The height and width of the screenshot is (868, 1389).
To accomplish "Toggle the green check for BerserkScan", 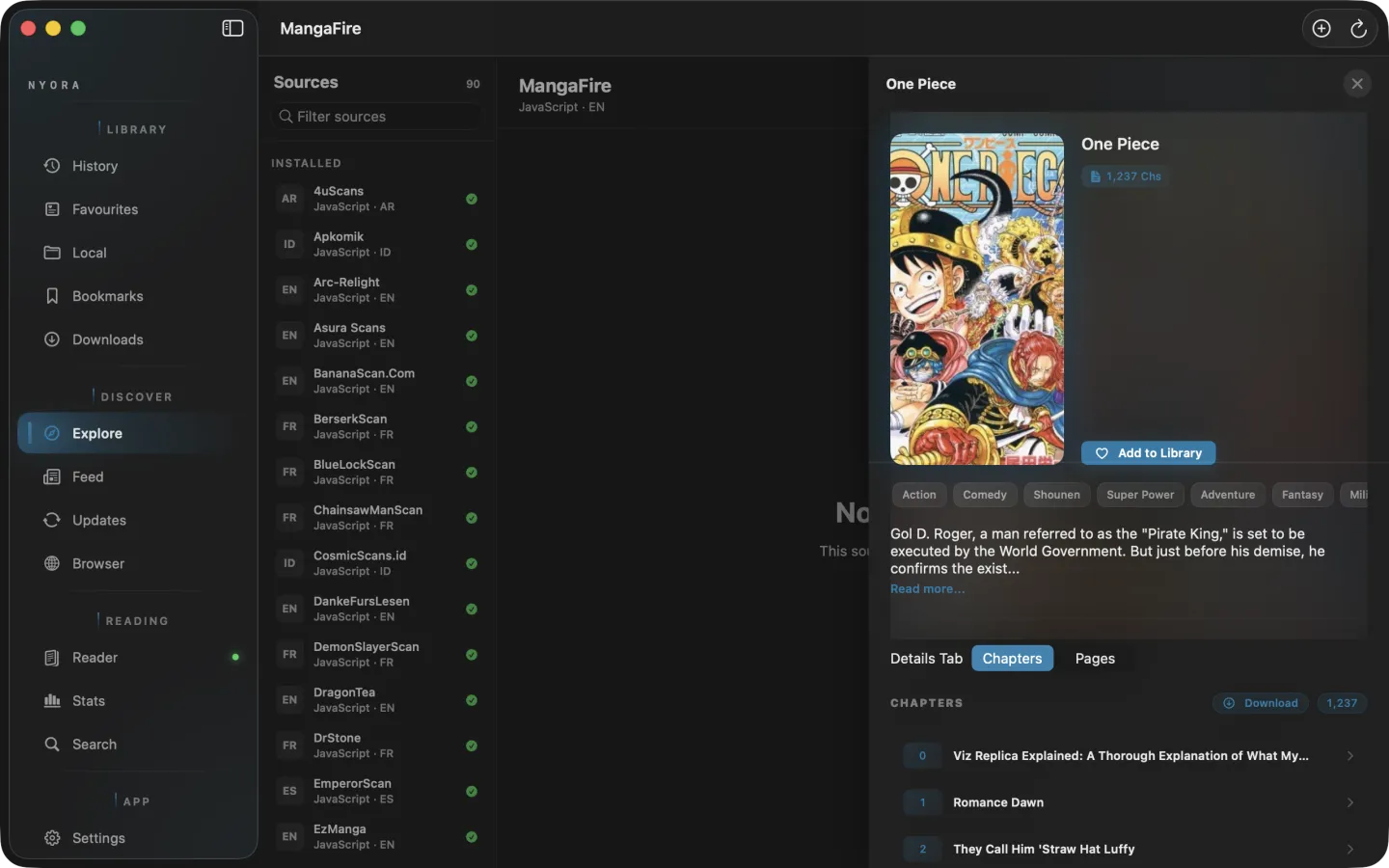I will coord(472,426).
